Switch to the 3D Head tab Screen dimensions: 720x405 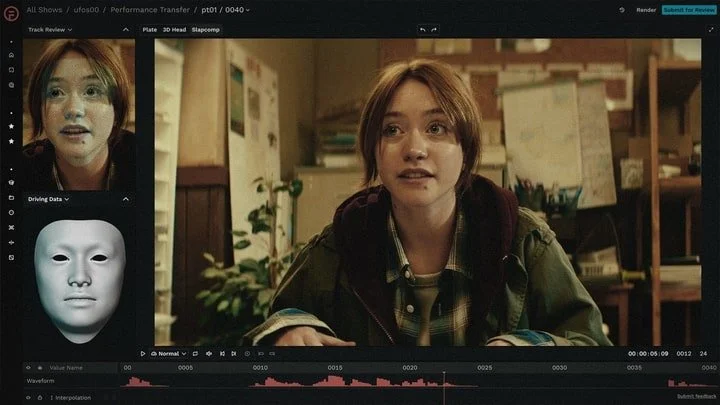174,30
